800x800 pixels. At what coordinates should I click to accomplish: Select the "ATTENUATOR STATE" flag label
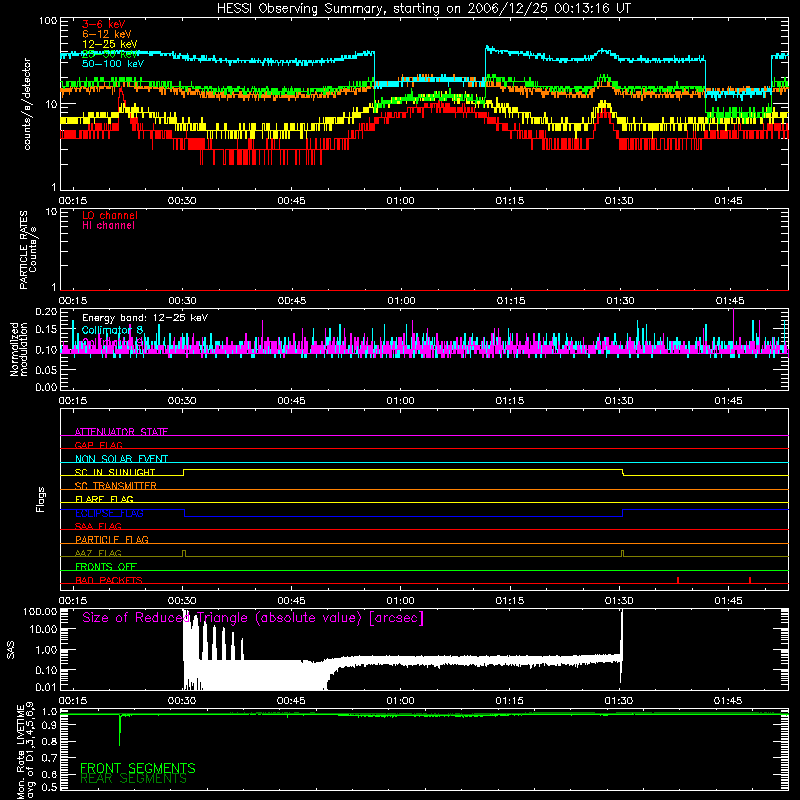[121, 432]
